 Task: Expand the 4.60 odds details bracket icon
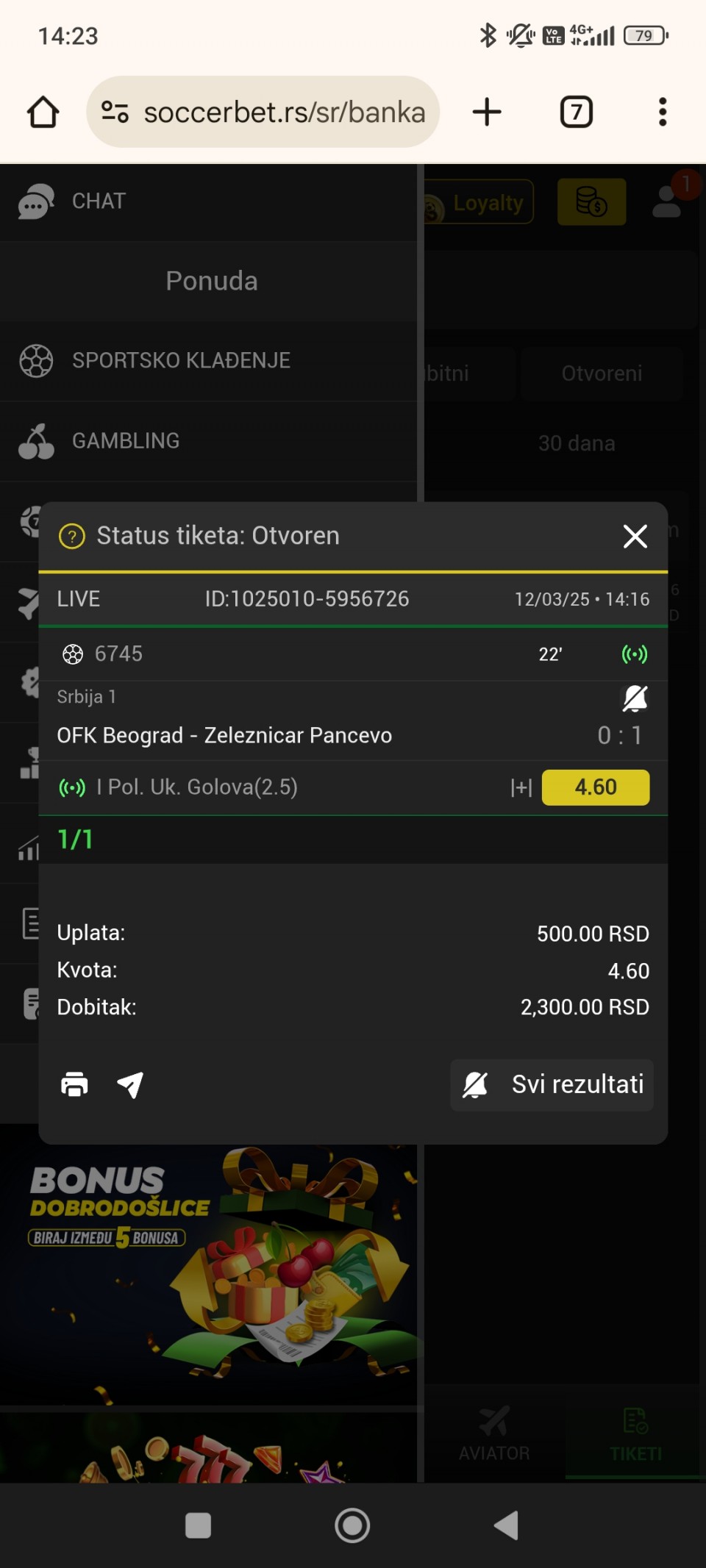tap(521, 787)
